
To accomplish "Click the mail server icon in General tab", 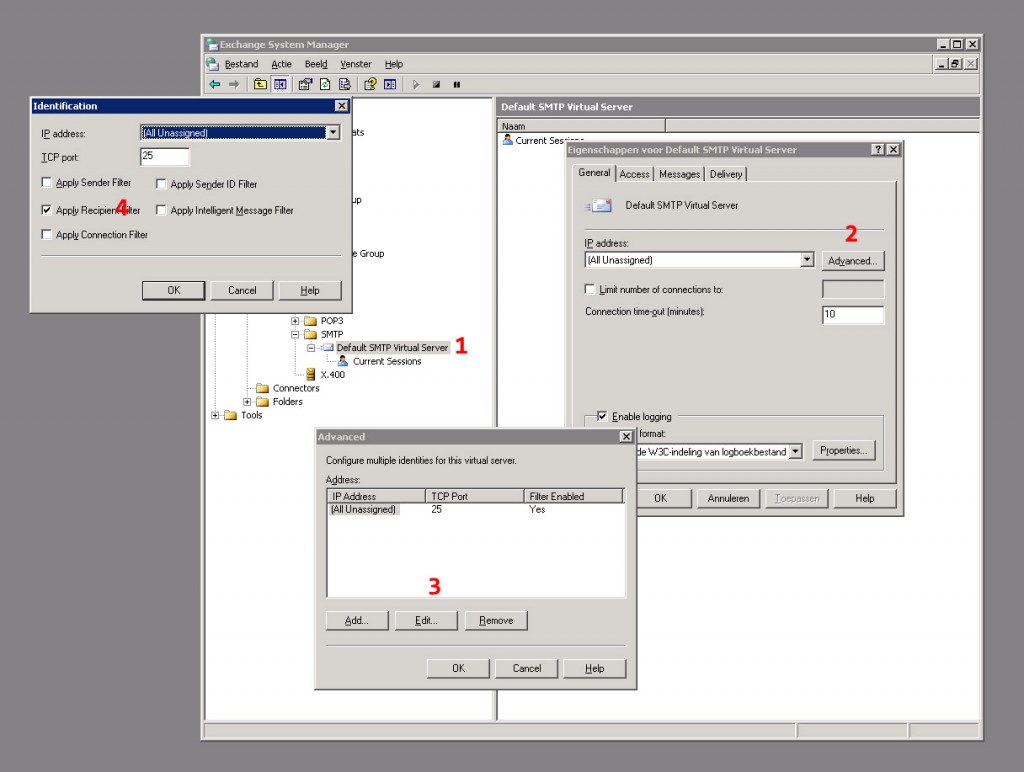I will [598, 206].
